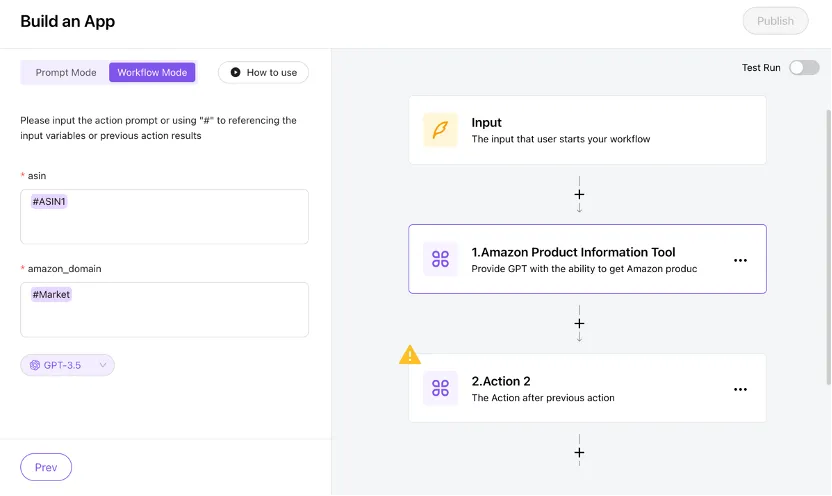Open the How to use guide

263,73
